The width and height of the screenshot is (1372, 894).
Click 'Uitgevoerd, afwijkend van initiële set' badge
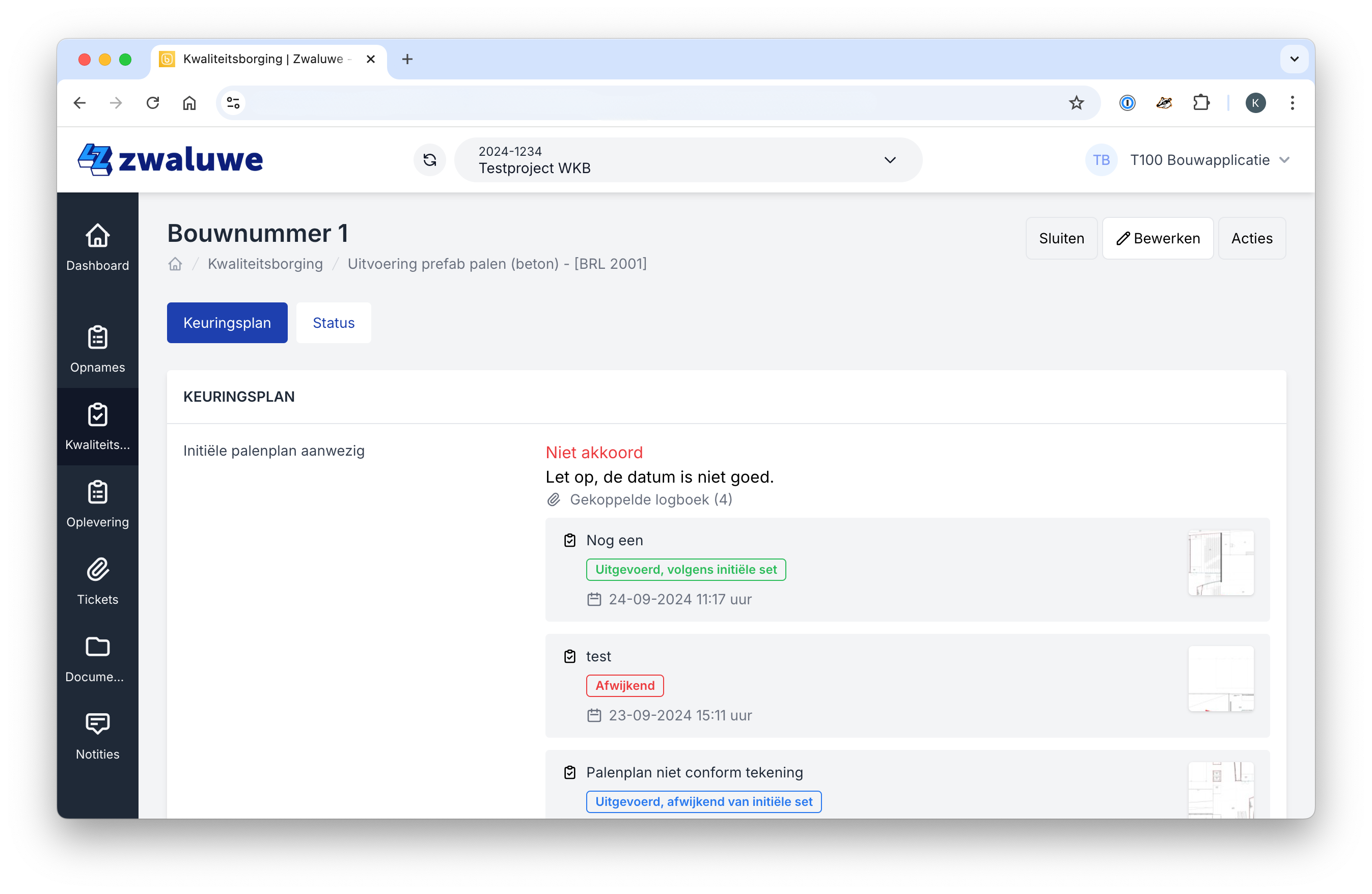pyautogui.click(x=703, y=801)
